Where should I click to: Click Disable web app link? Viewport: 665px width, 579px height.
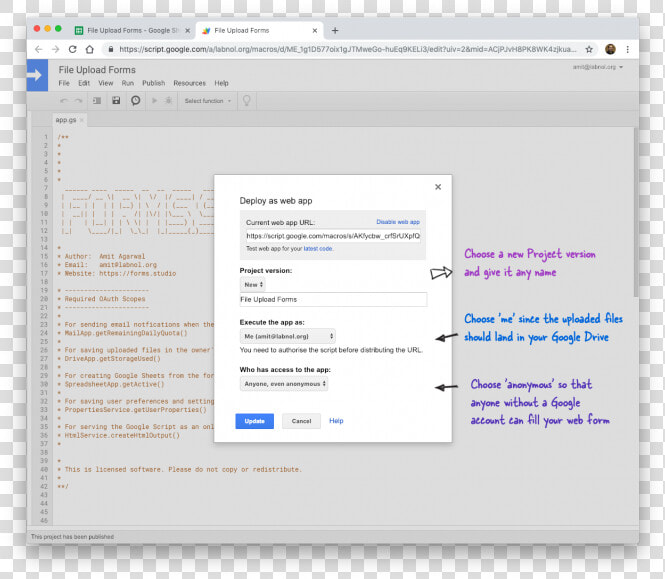pyautogui.click(x=398, y=222)
